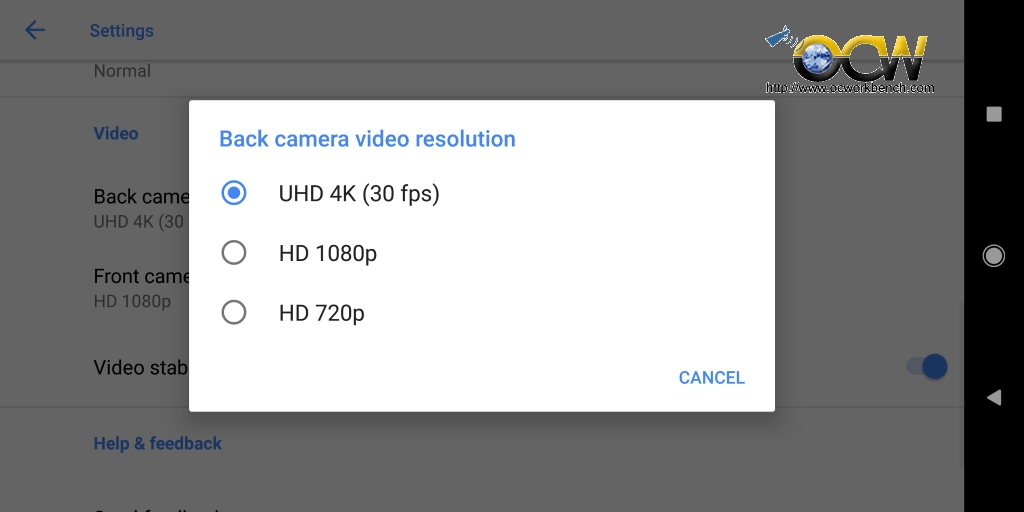This screenshot has width=1024, height=512.
Task: Click the Normal setting value at top
Action: coord(122,71)
